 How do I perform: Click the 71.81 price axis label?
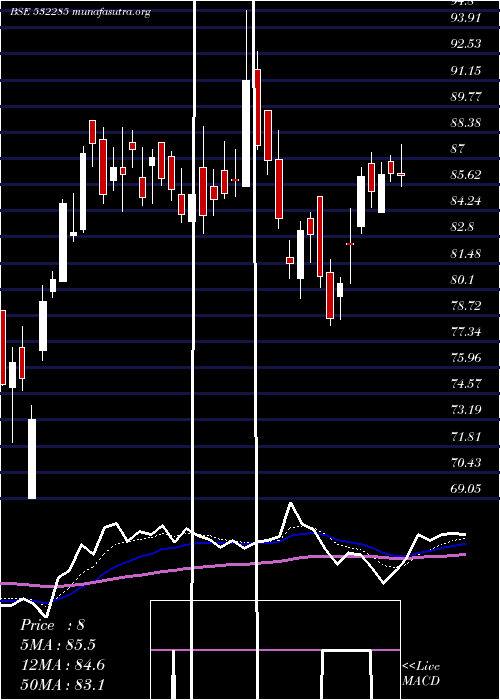click(x=466, y=436)
